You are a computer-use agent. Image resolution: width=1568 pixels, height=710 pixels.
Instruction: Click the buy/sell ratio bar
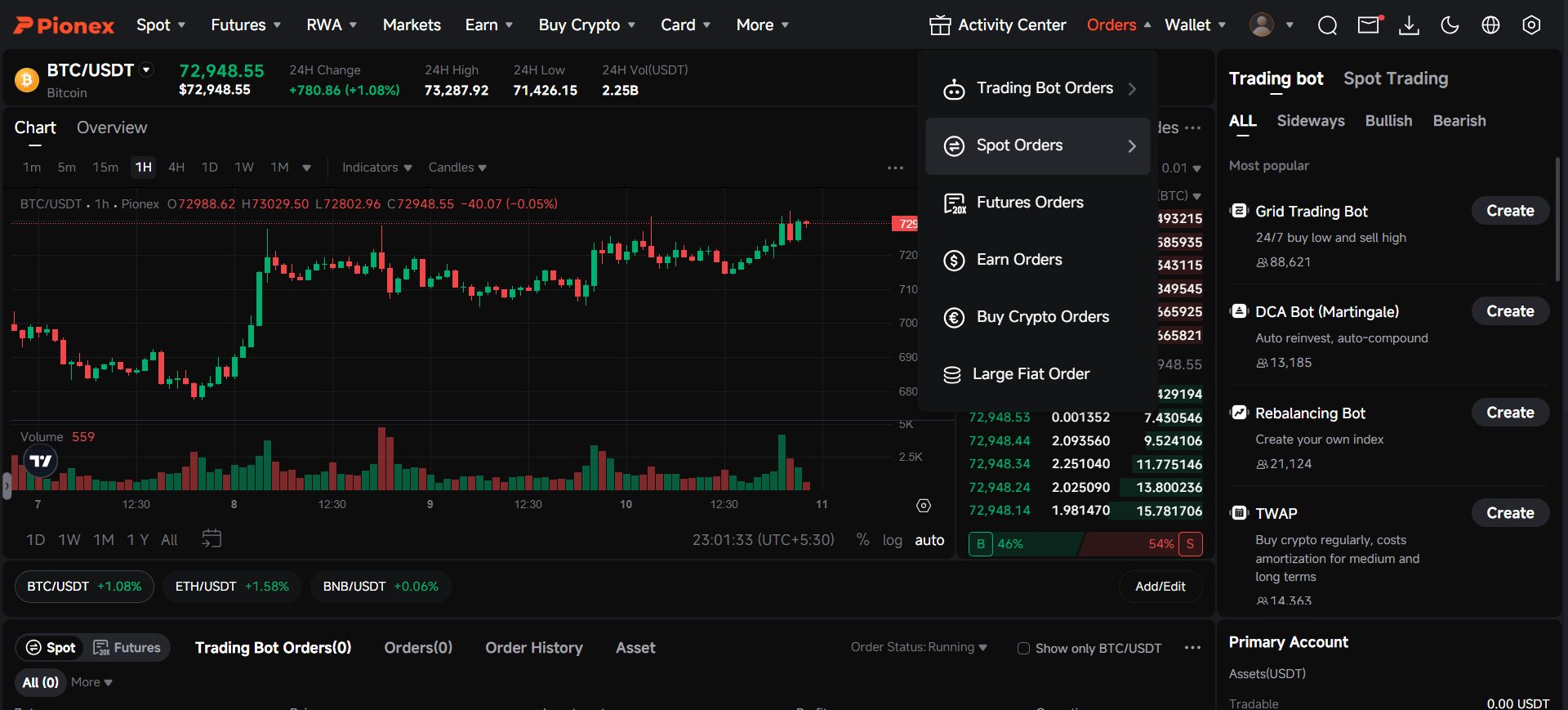[x=1085, y=544]
